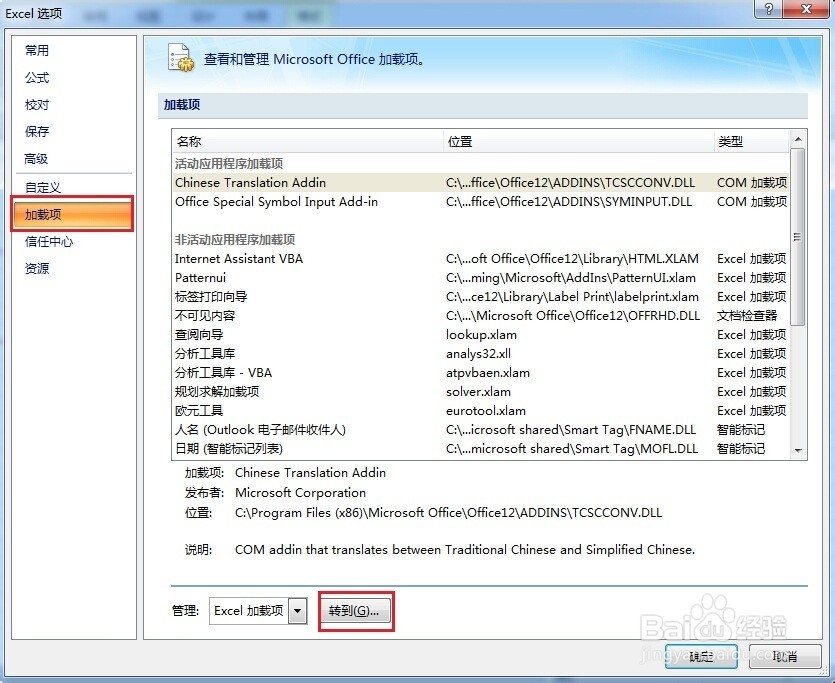Image resolution: width=835 pixels, height=683 pixels.
Task: Click the Office add-ins gear document icon
Action: tap(181, 58)
